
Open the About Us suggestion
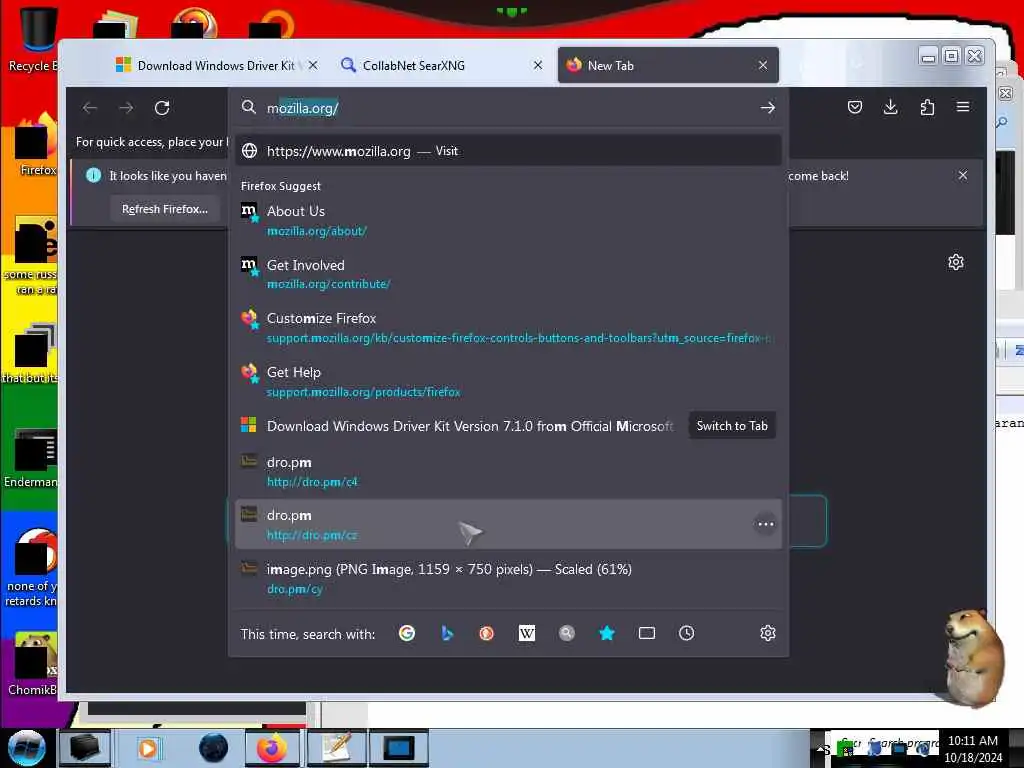pyautogui.click(x=508, y=220)
